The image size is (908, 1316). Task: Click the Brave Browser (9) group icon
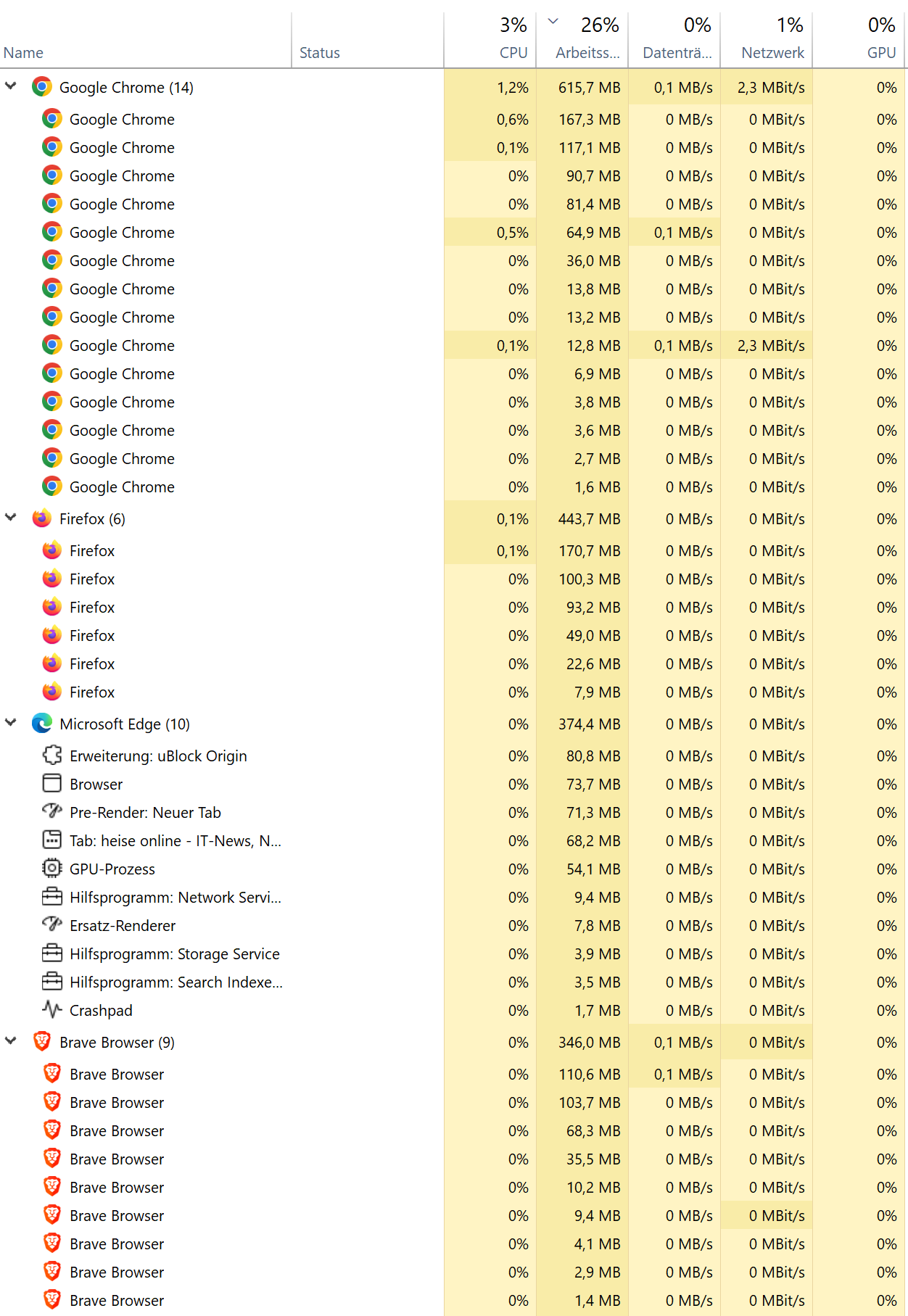click(x=42, y=1042)
